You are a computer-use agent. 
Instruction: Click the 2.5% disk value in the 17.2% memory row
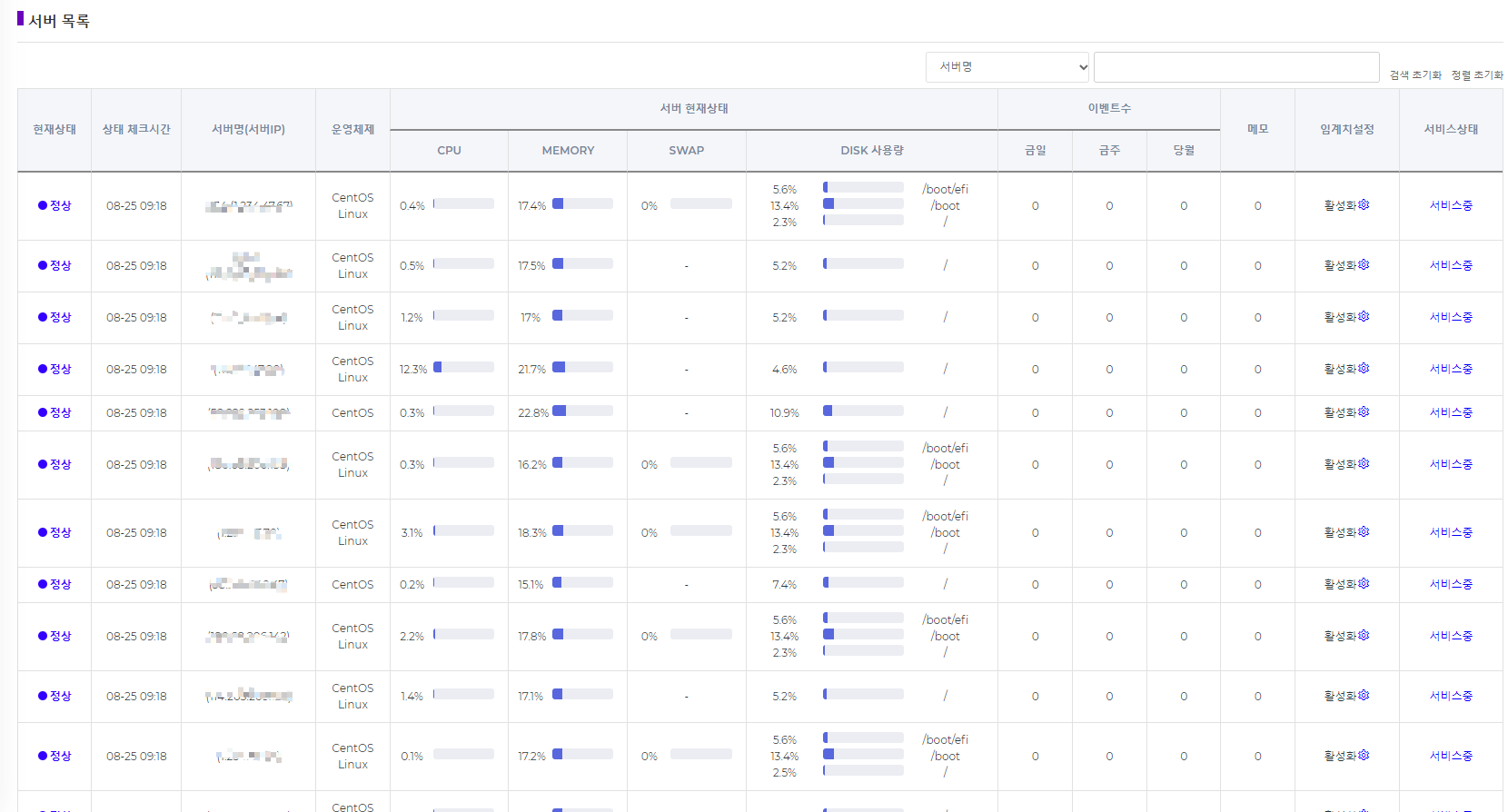(x=784, y=773)
